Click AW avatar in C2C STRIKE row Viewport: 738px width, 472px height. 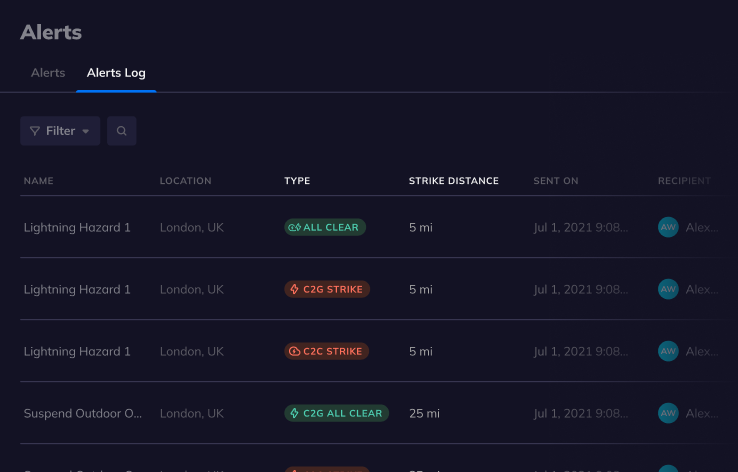pos(668,352)
